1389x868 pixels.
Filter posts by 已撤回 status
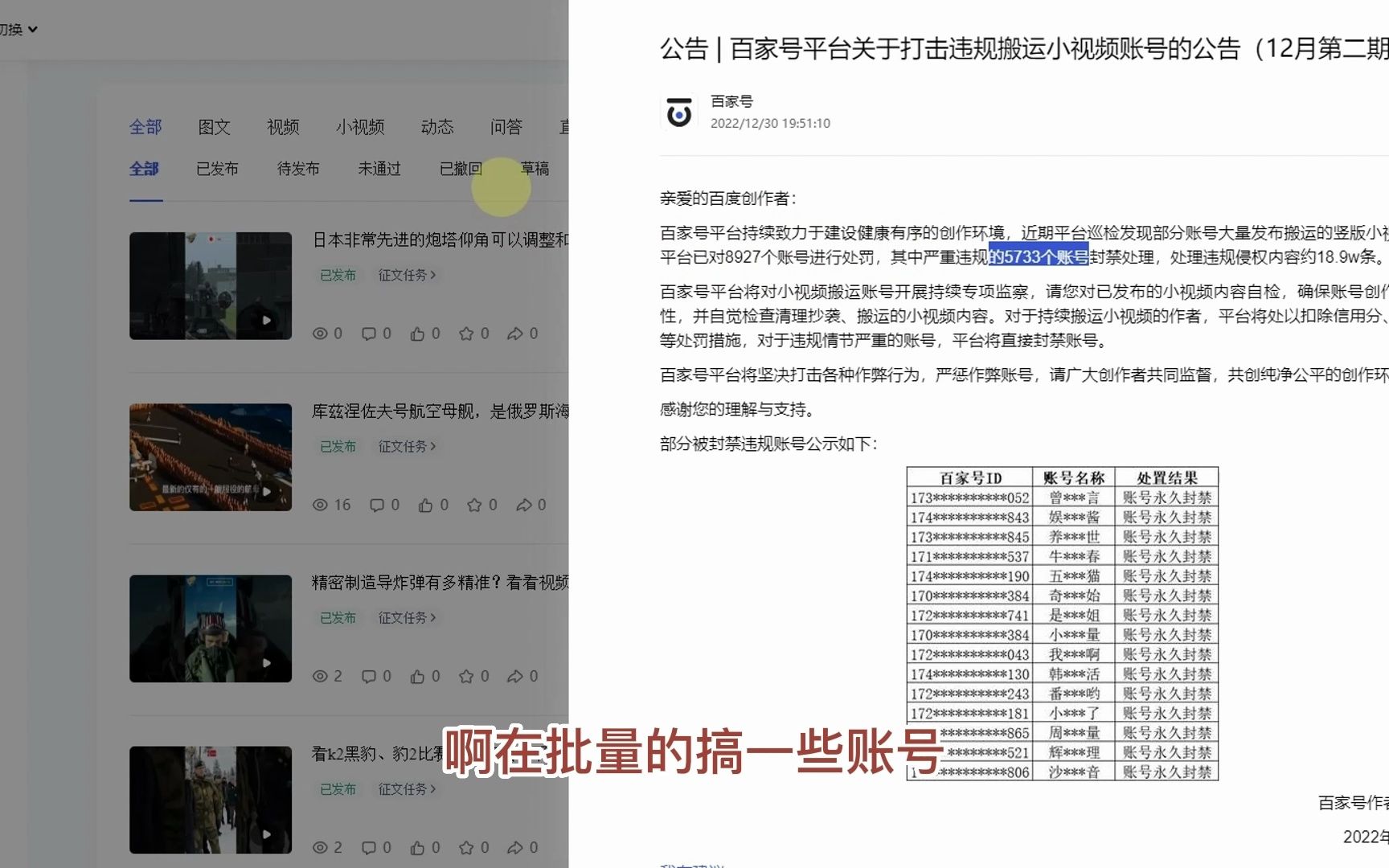coord(461,169)
